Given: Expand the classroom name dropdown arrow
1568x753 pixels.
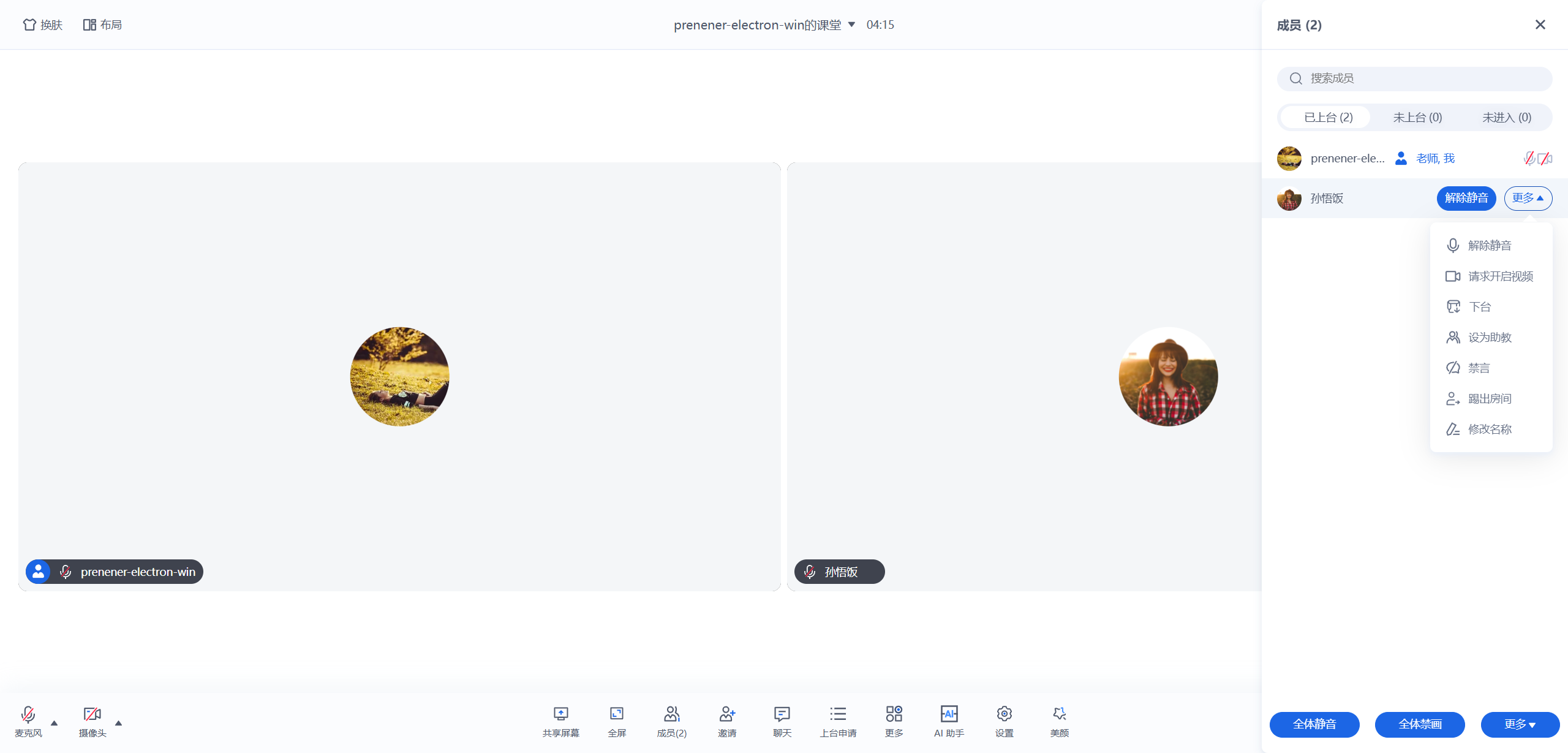Looking at the screenshot, I should tap(851, 25).
